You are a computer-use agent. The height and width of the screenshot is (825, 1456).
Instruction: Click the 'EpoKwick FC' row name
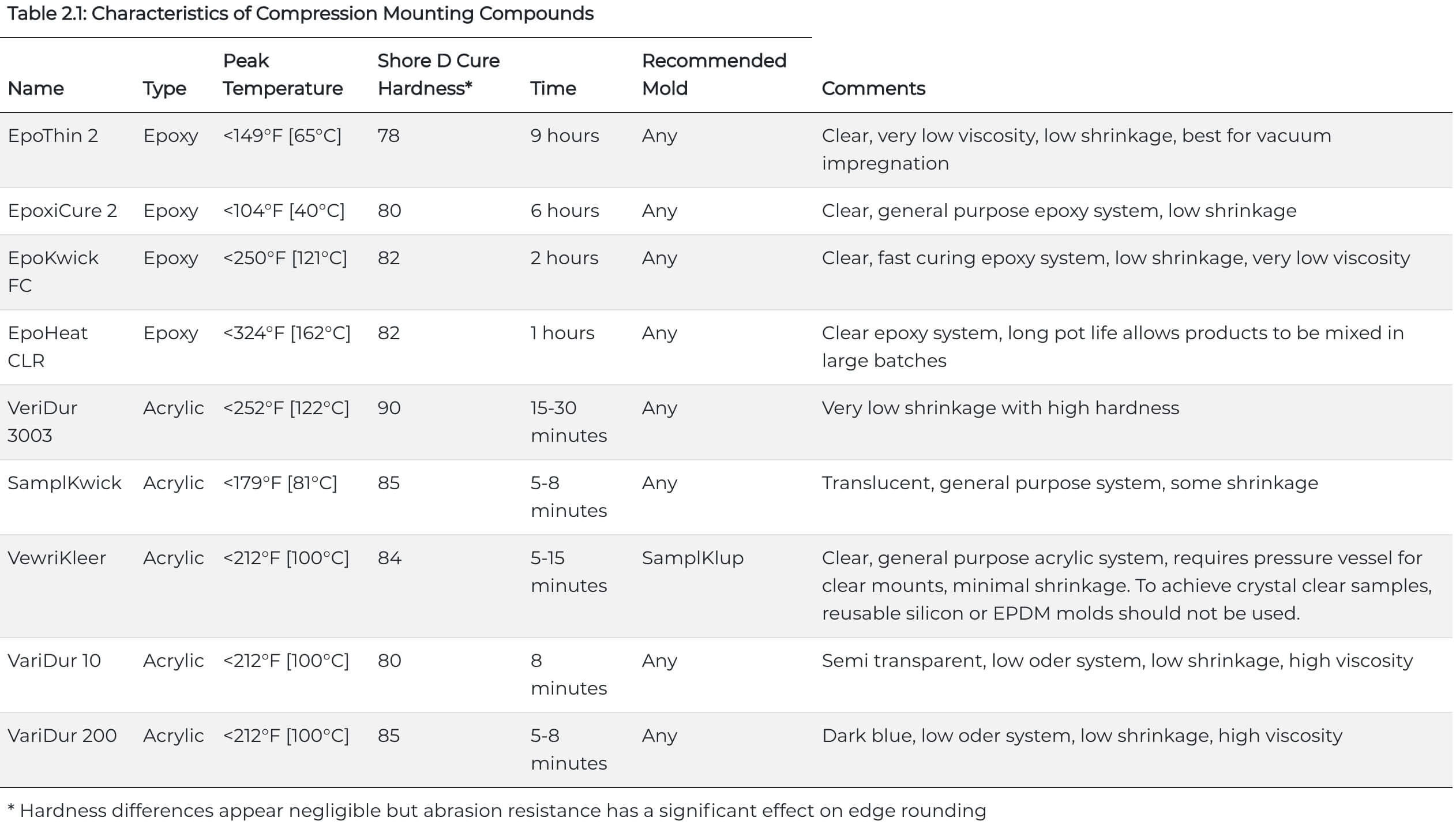point(53,272)
